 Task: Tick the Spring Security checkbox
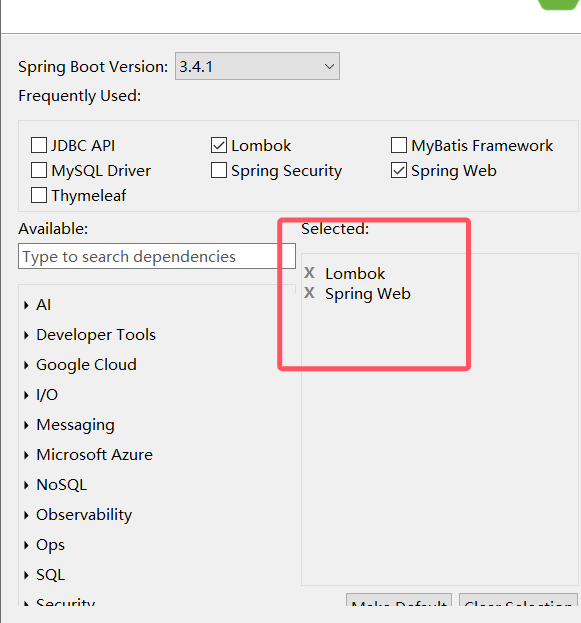click(219, 170)
